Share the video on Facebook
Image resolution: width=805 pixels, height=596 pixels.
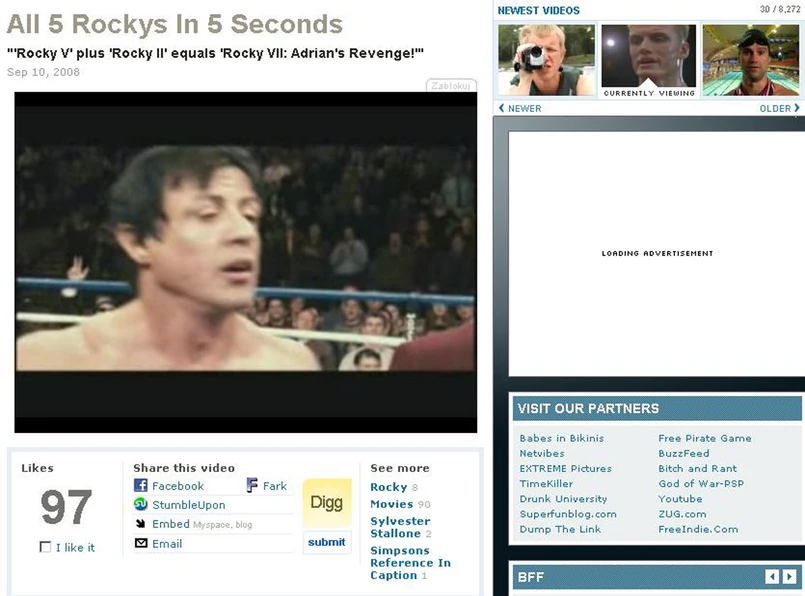(x=178, y=486)
